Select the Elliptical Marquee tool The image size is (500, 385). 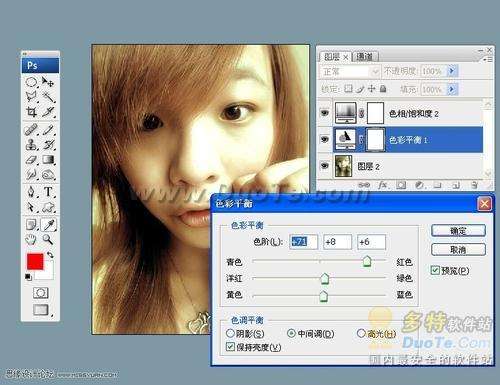31,82
